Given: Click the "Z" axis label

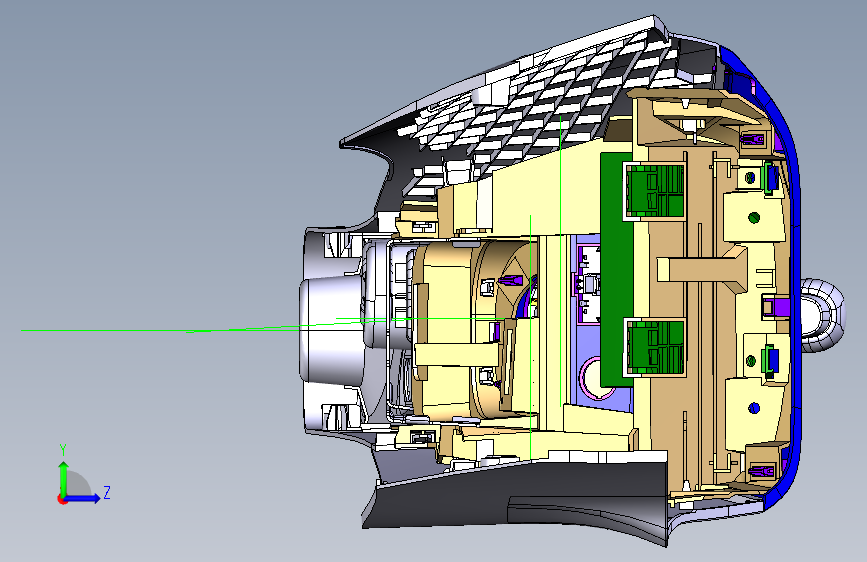Looking at the screenshot, I should (x=107, y=492).
